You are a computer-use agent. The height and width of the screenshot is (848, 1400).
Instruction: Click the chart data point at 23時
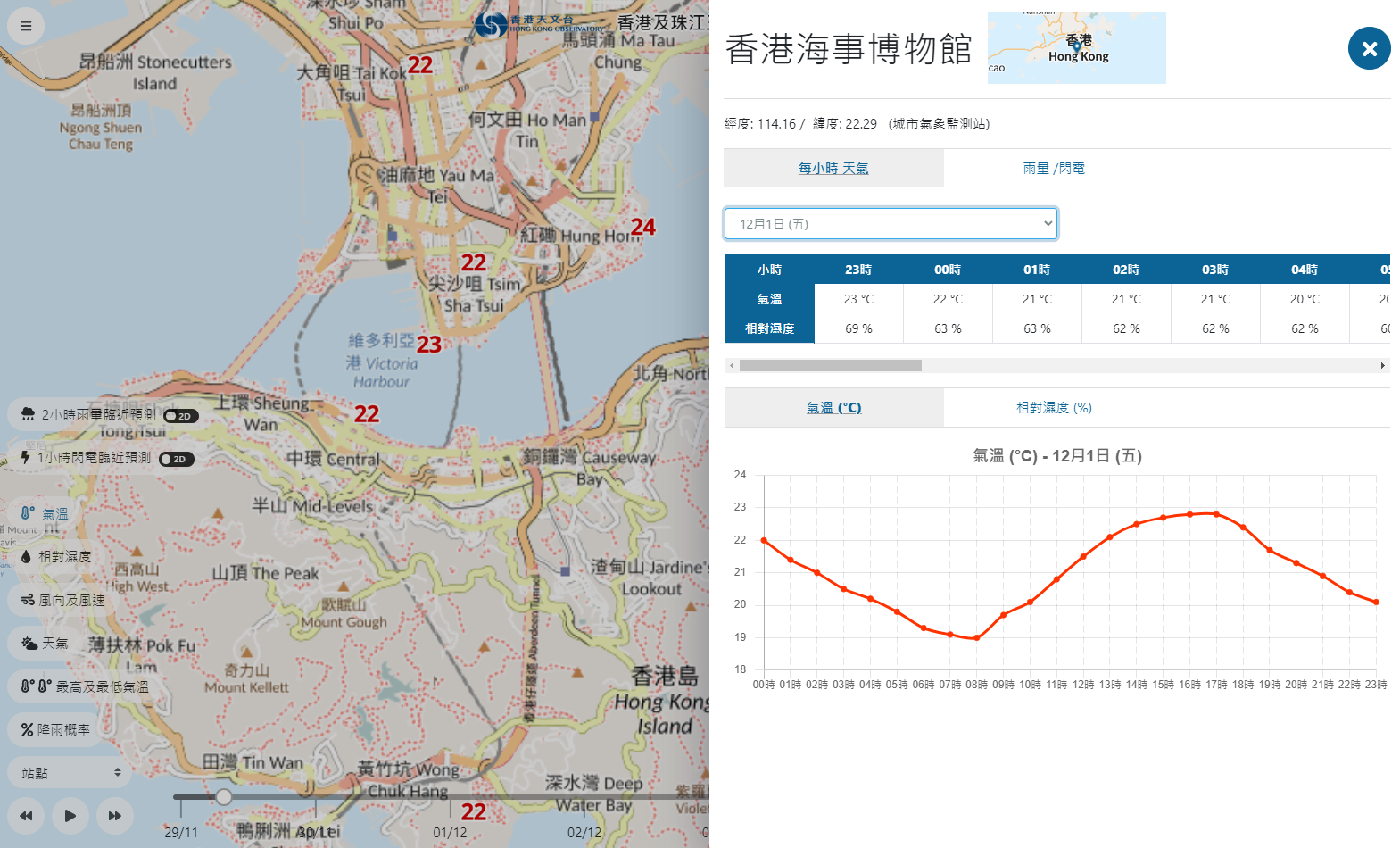tap(1376, 602)
